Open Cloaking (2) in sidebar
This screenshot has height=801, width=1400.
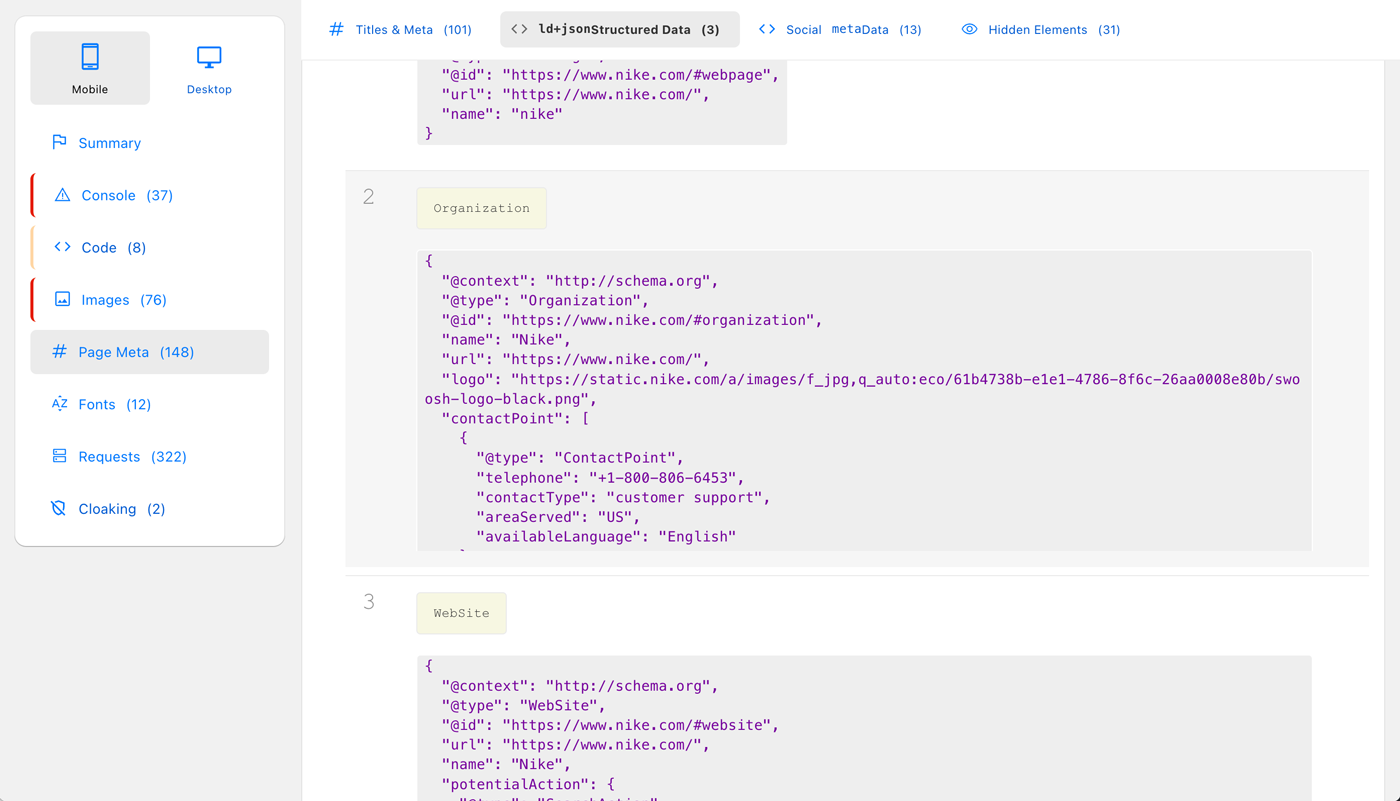pyautogui.click(x=150, y=509)
